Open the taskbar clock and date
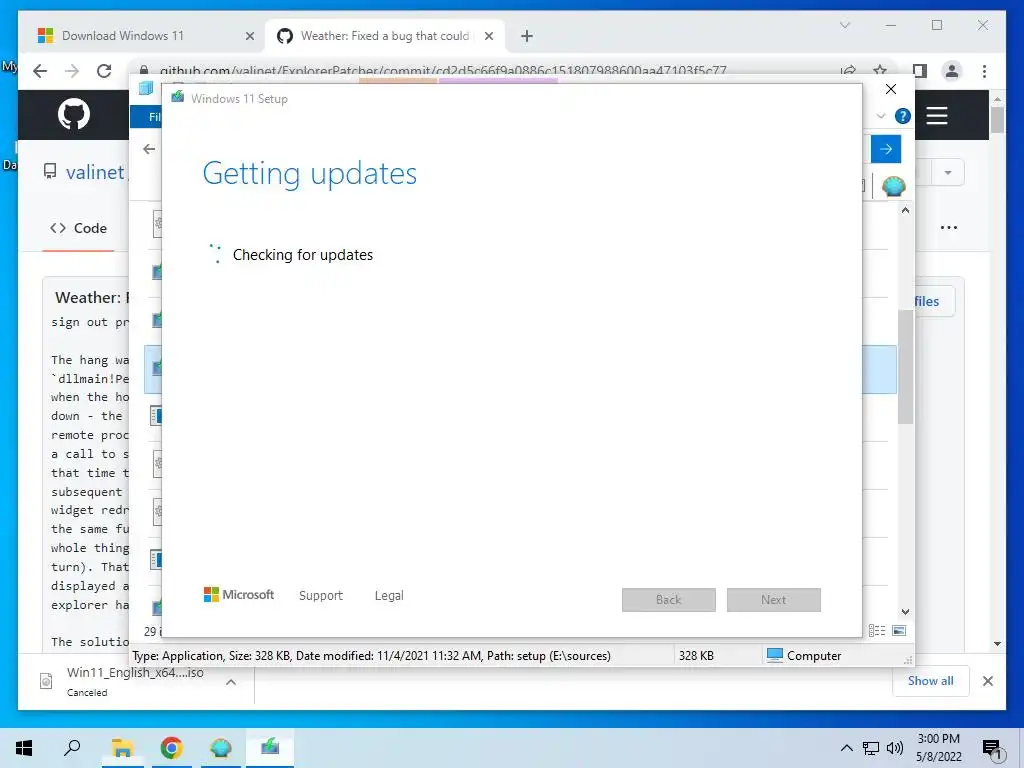Screen dimensions: 1024x768 pyautogui.click(x=938, y=748)
